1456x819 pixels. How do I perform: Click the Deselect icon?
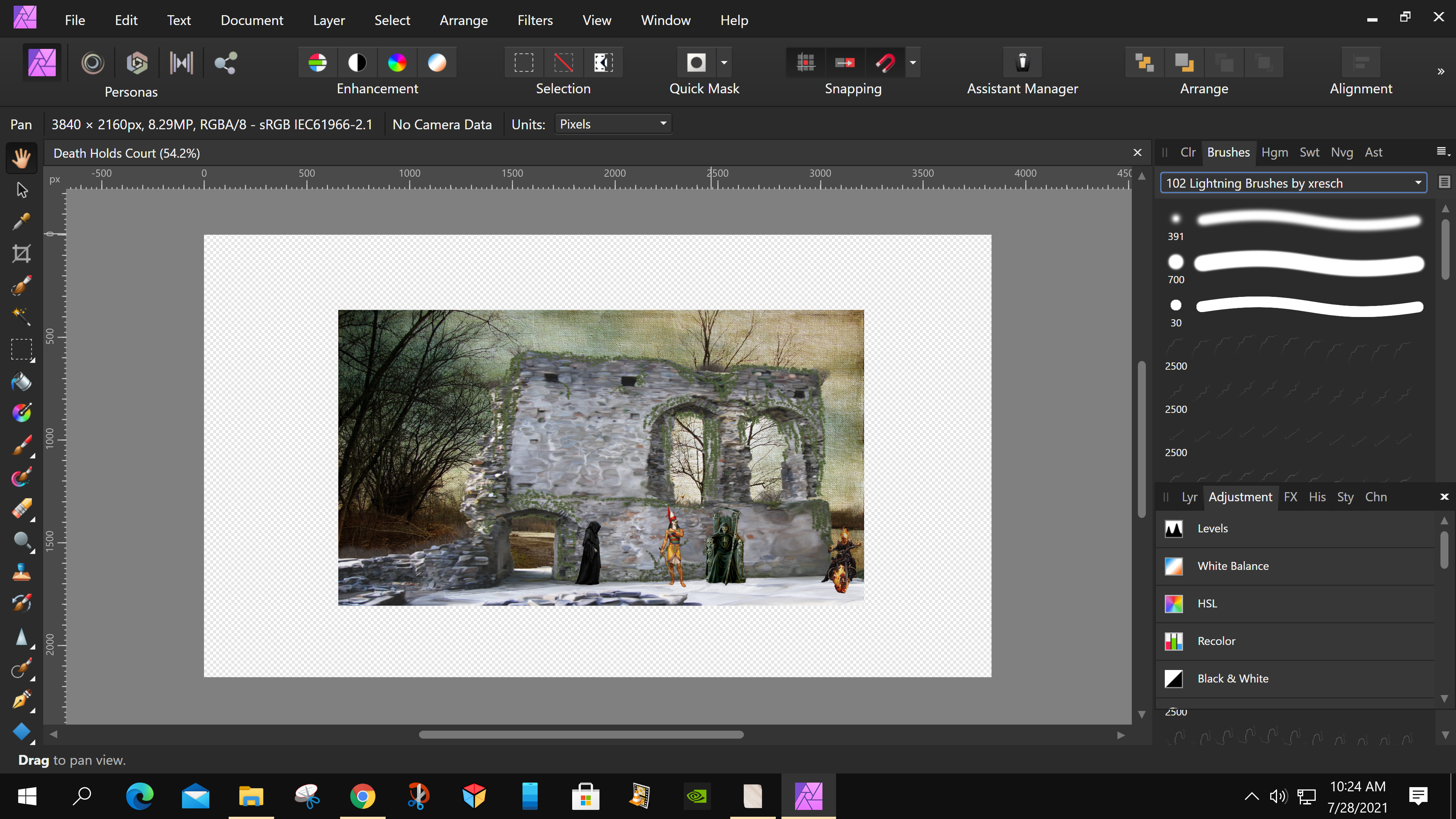click(x=563, y=62)
